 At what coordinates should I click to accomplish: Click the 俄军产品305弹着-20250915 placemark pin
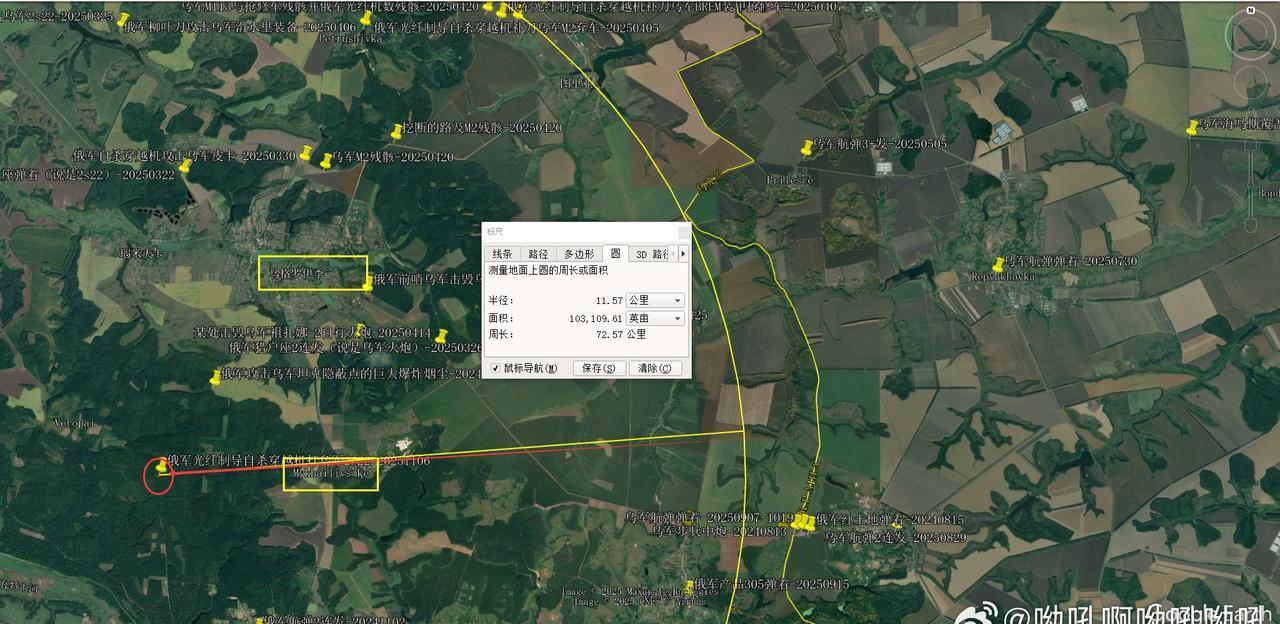point(689,587)
